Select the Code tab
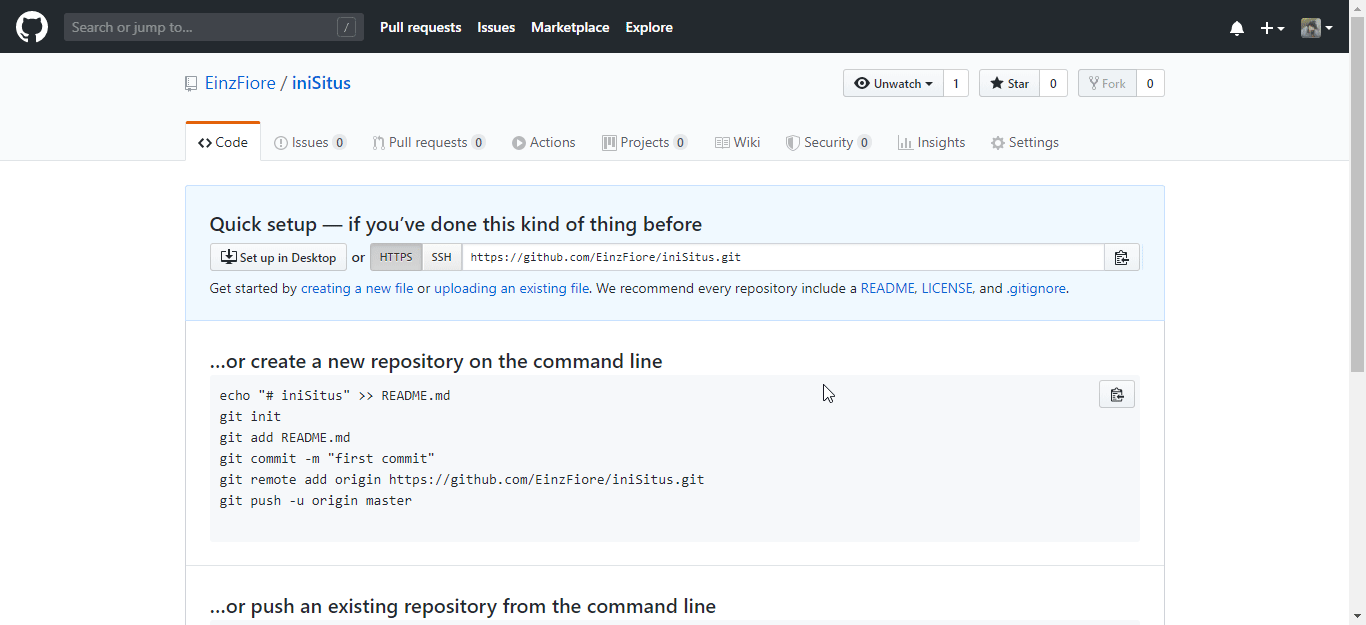The height and width of the screenshot is (625, 1366). coord(223,142)
